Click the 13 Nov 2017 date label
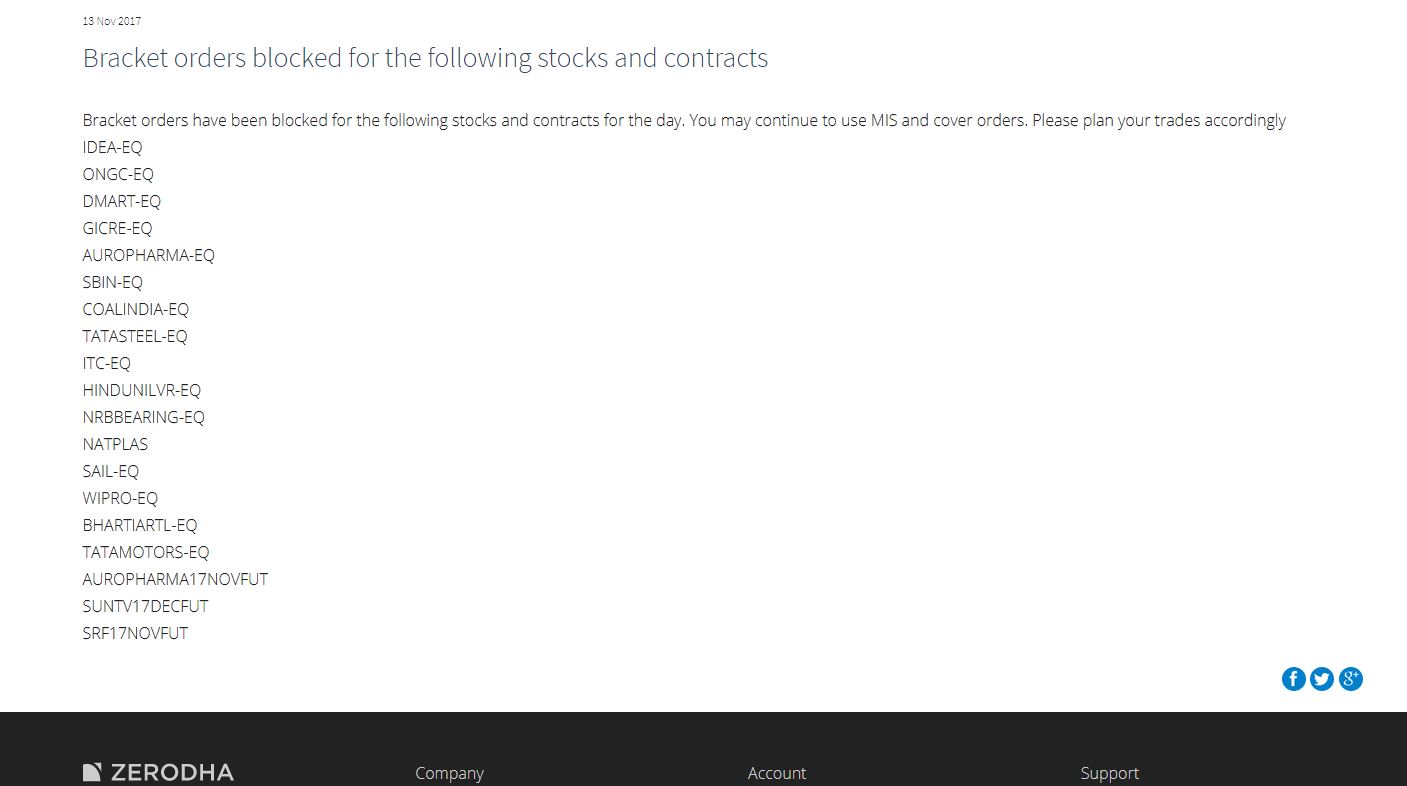The image size is (1407, 786). click(112, 21)
